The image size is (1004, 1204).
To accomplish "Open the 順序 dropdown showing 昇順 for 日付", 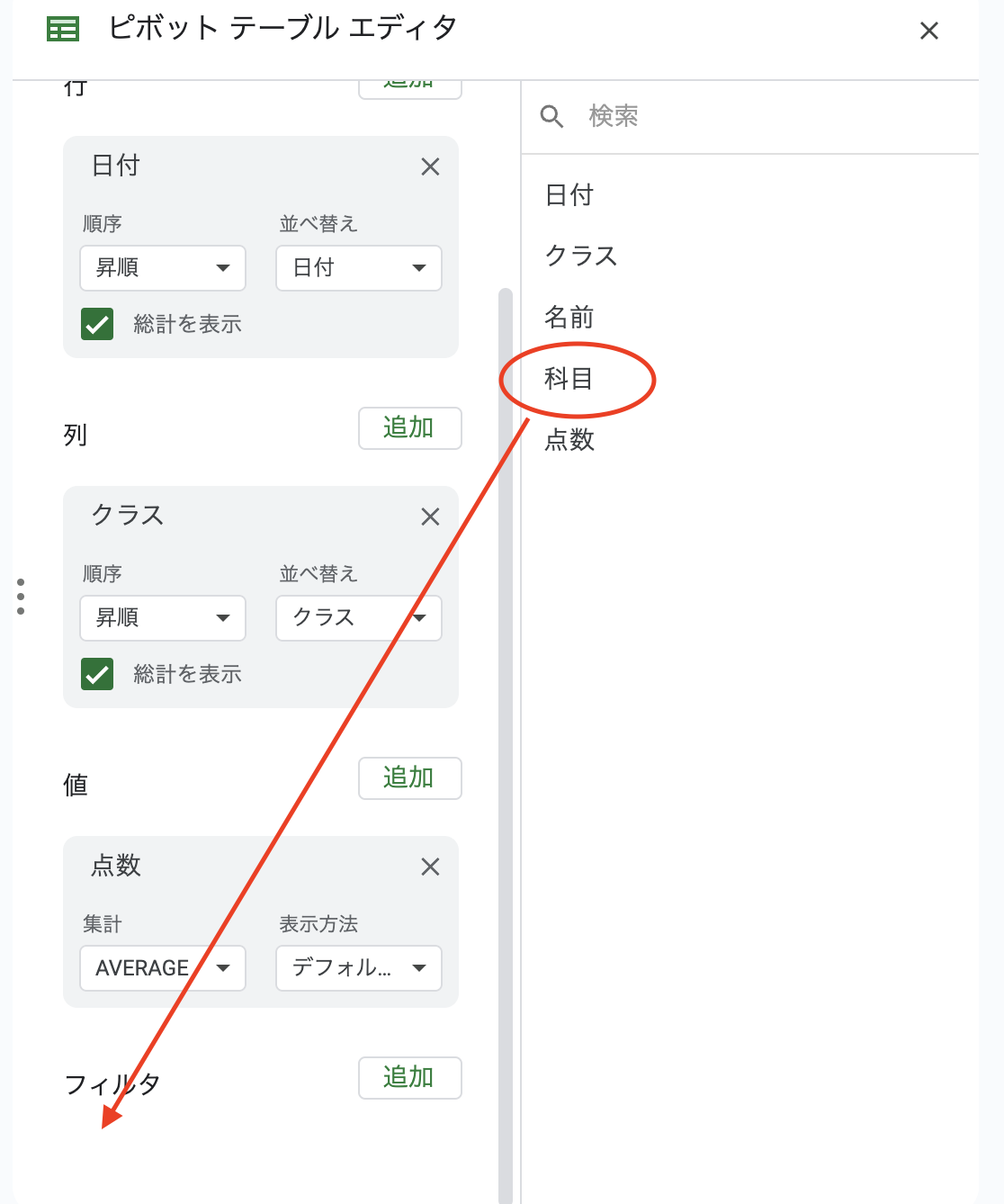I will tap(162, 268).
